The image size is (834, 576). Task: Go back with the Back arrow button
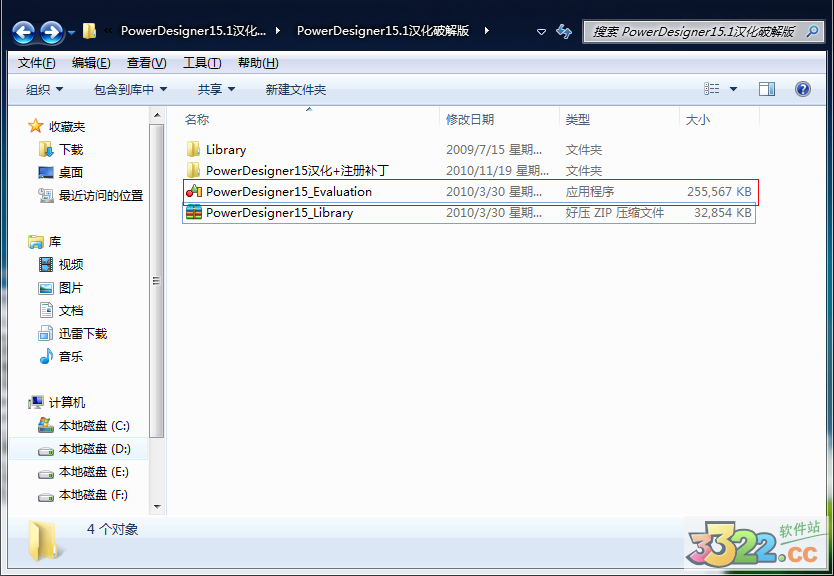23,32
